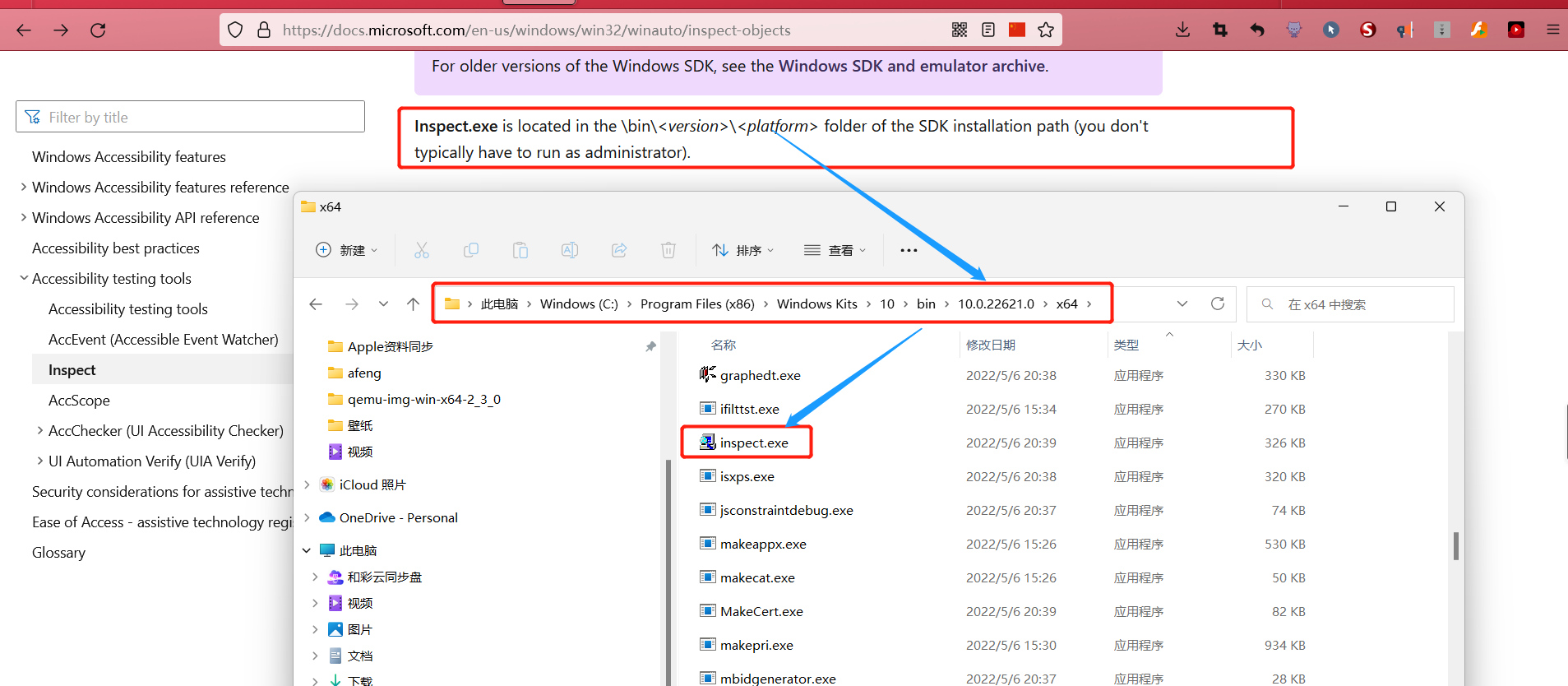Select qemu-img-win-x64-2_3_0 folder
The image size is (1568, 686).
[x=423, y=399]
